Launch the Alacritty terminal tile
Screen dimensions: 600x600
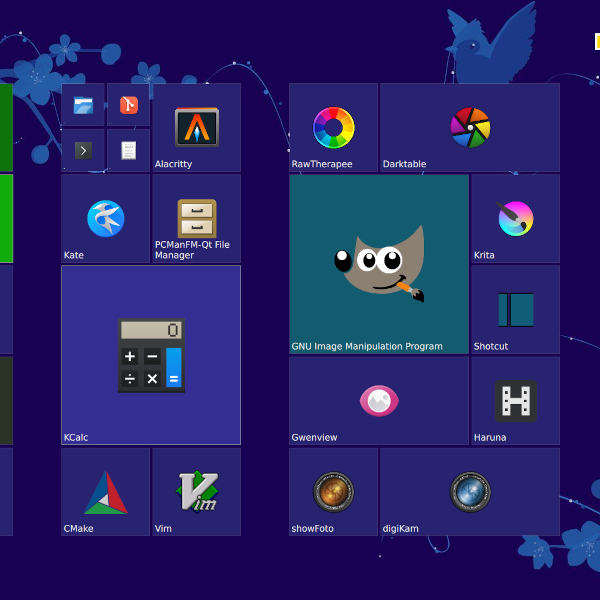coord(196,128)
